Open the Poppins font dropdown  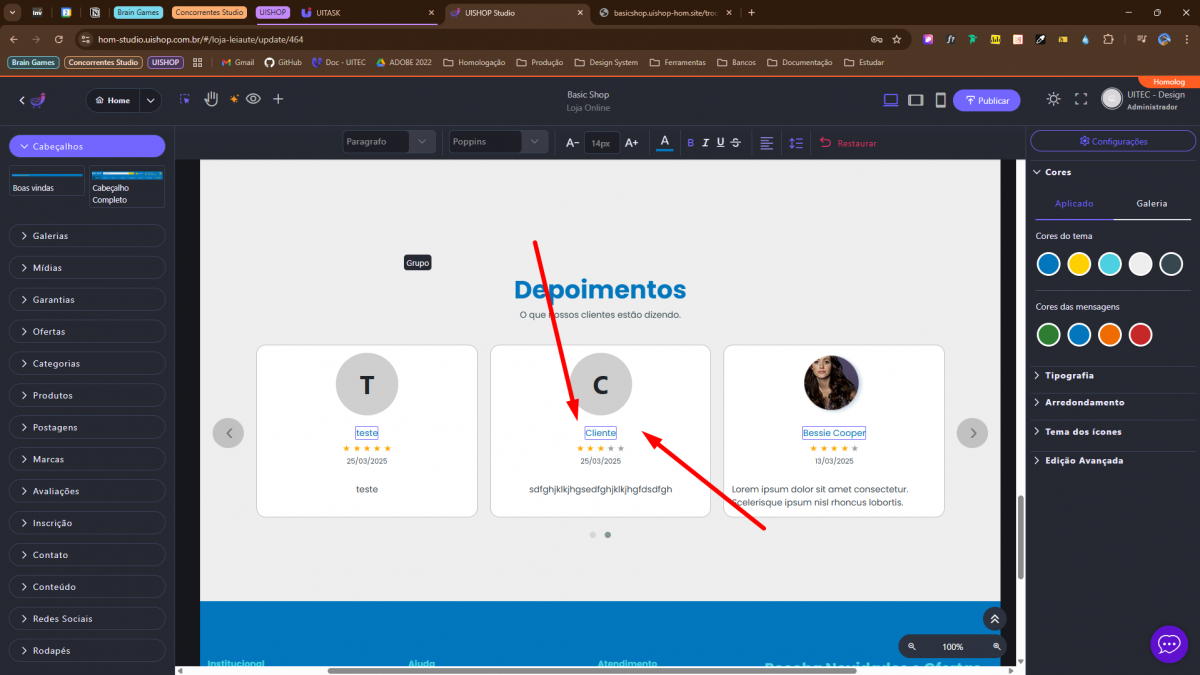pyautogui.click(x=499, y=142)
